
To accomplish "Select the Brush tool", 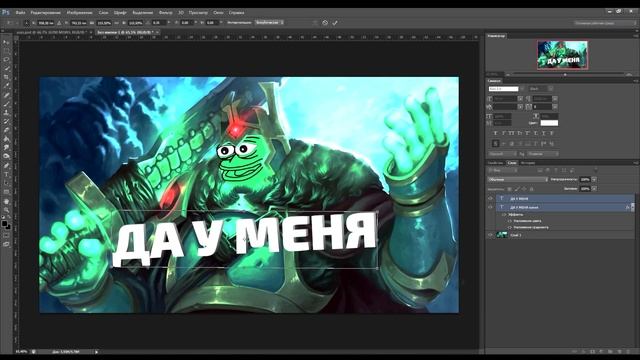I will (x=6, y=104).
